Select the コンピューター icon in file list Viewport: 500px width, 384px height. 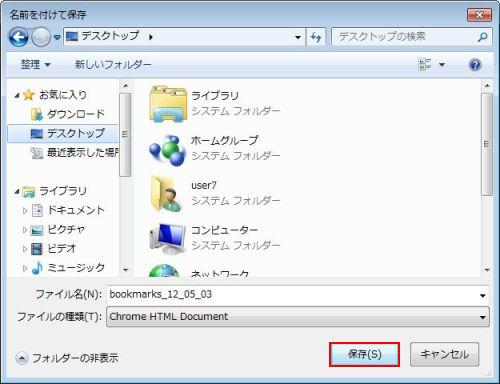[167, 239]
